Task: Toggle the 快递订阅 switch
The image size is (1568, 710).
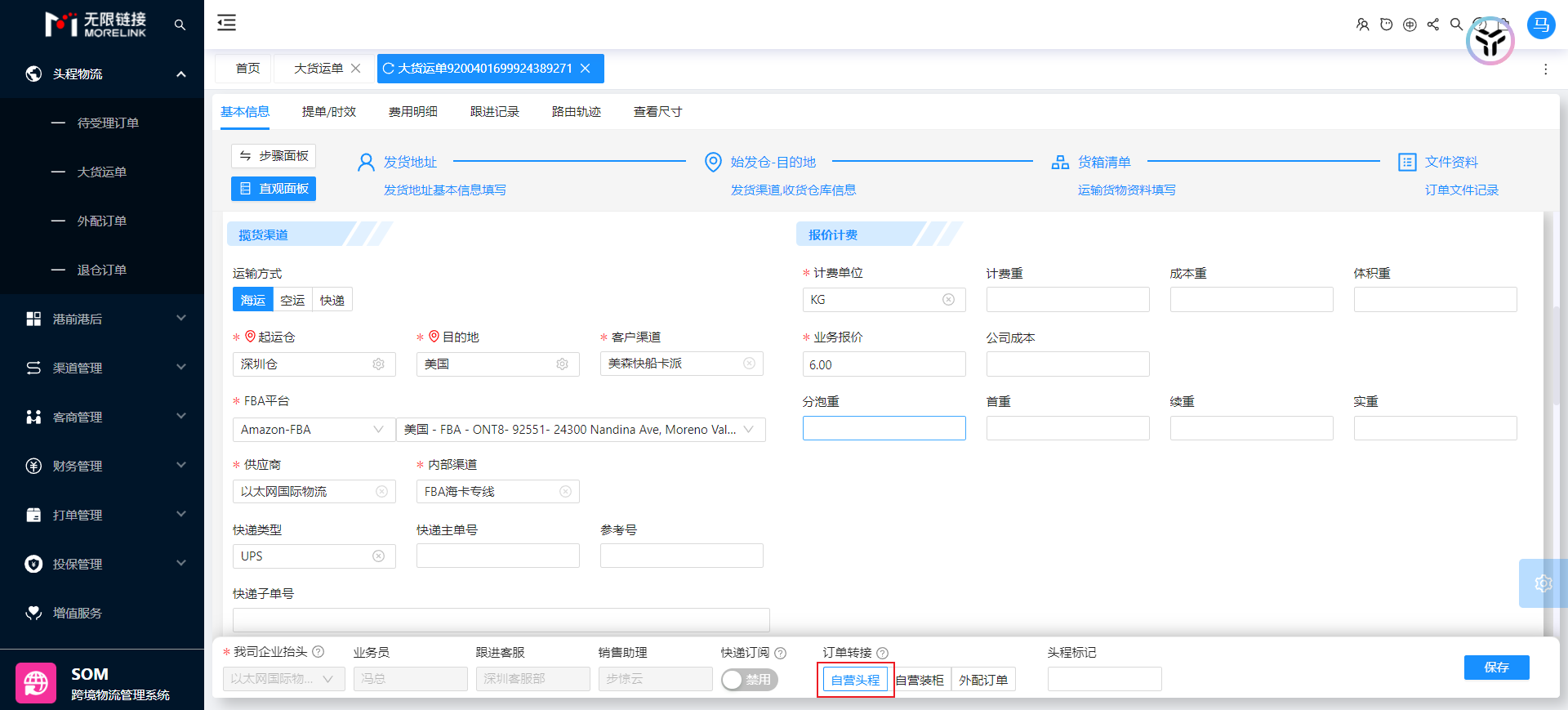Action: [x=750, y=680]
